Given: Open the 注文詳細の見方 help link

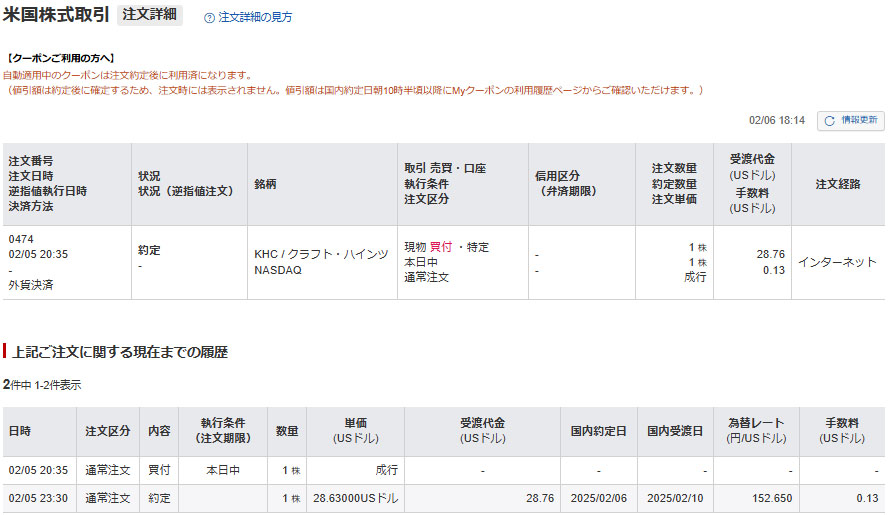Looking at the screenshot, I should point(255,18).
